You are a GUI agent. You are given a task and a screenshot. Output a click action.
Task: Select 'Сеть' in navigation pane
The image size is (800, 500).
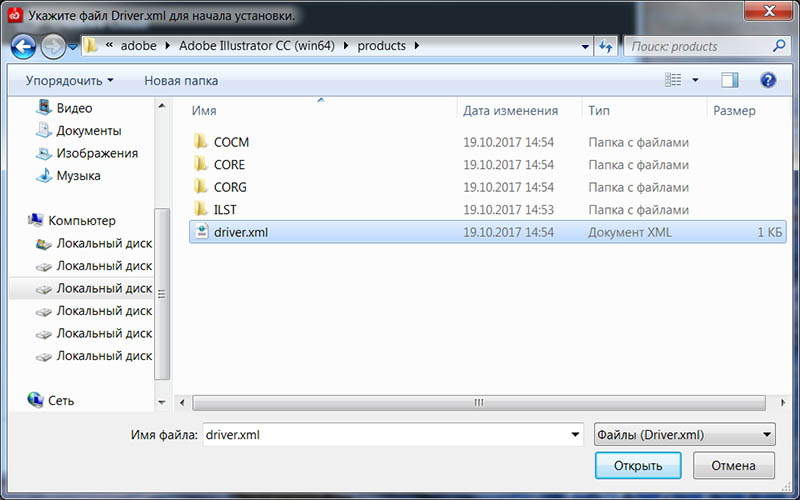61,401
